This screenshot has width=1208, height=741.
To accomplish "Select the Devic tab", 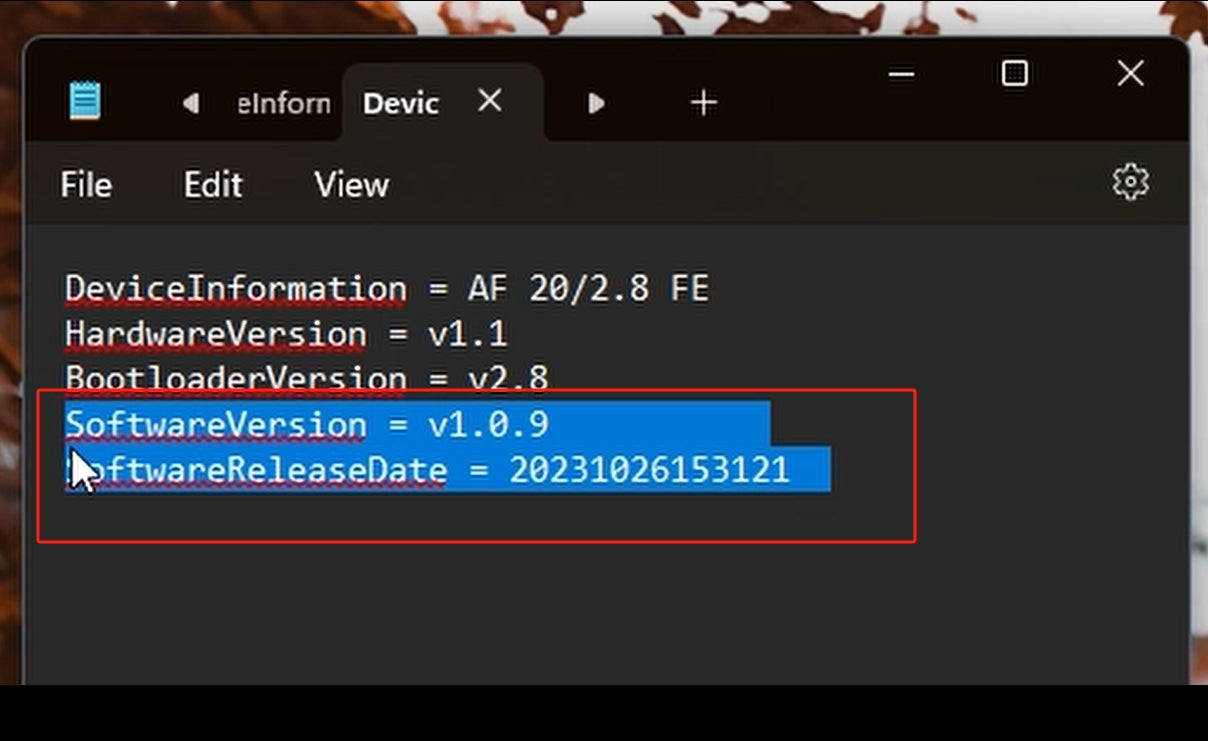I will 401,103.
